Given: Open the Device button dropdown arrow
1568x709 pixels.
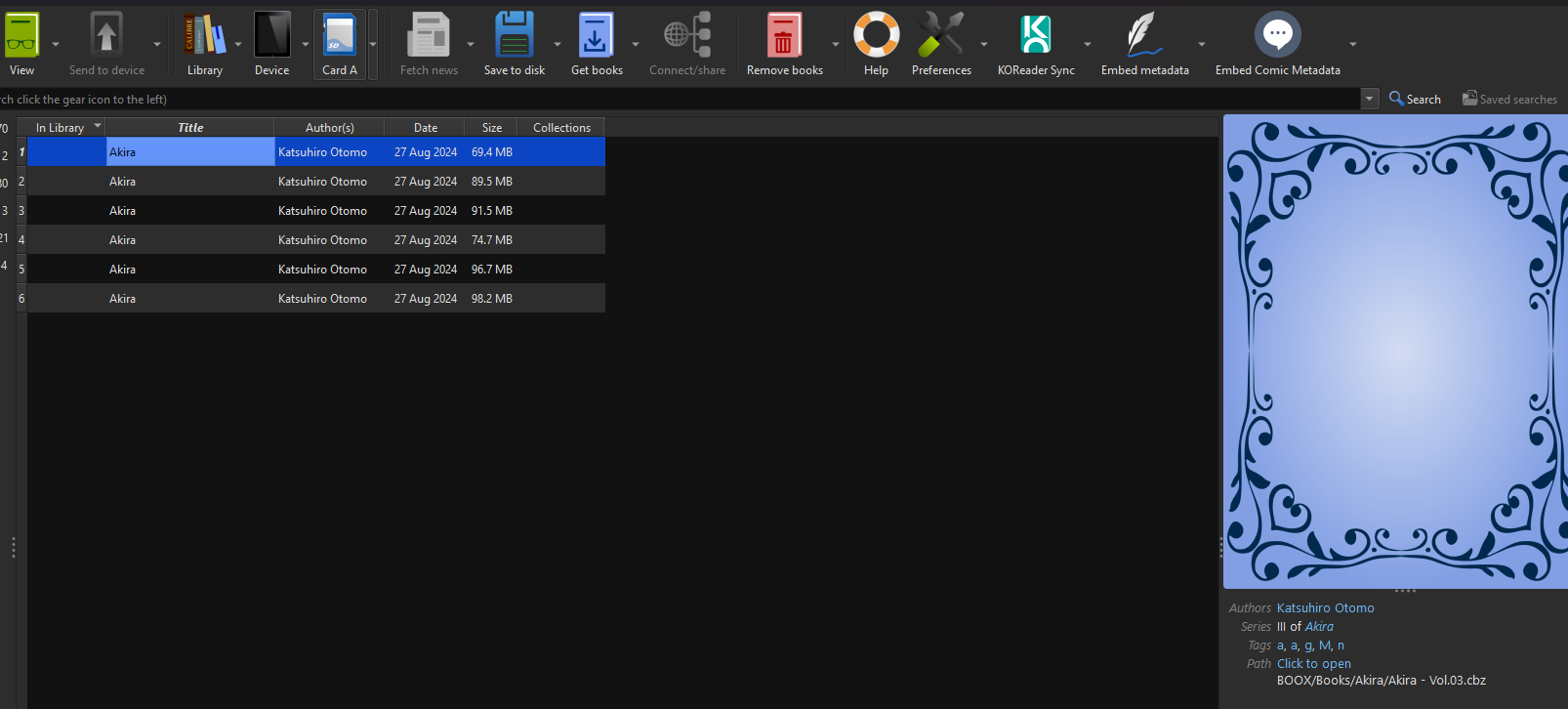Looking at the screenshot, I should click(x=306, y=44).
